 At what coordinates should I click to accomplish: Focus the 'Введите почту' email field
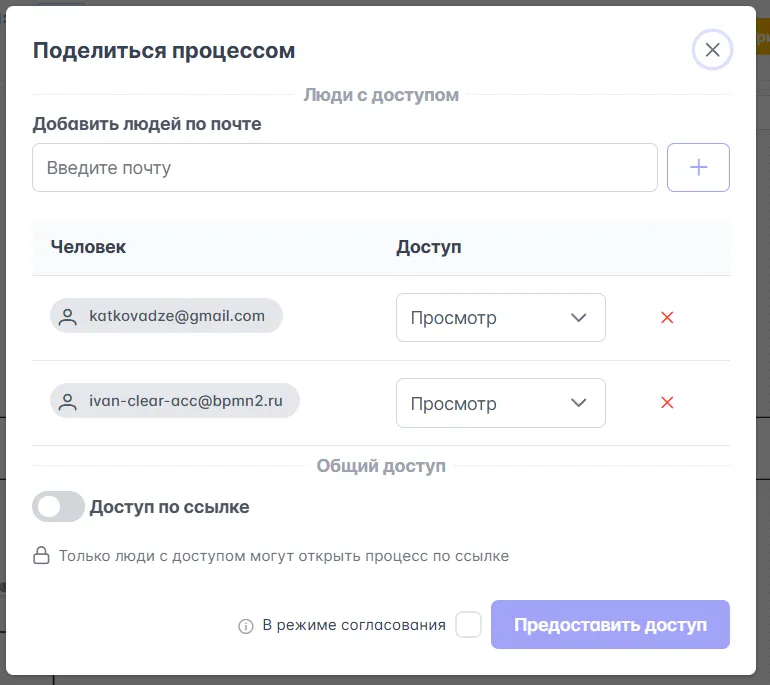344,167
